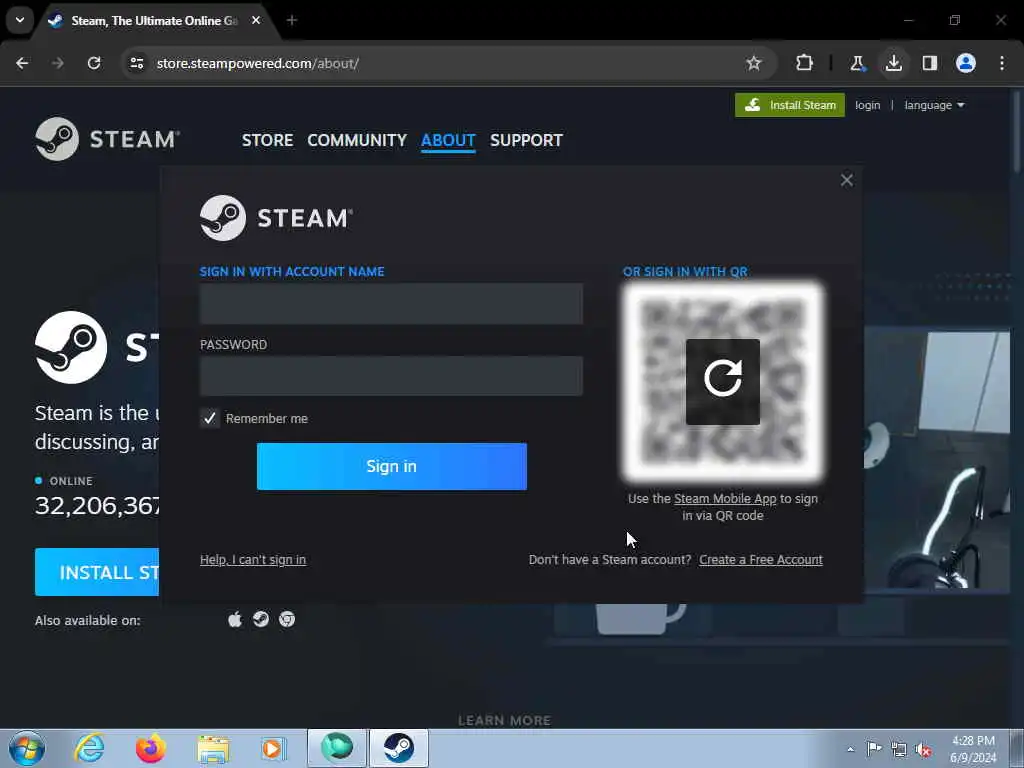
Task: Open the SUPPORT menu item
Action: coord(526,140)
